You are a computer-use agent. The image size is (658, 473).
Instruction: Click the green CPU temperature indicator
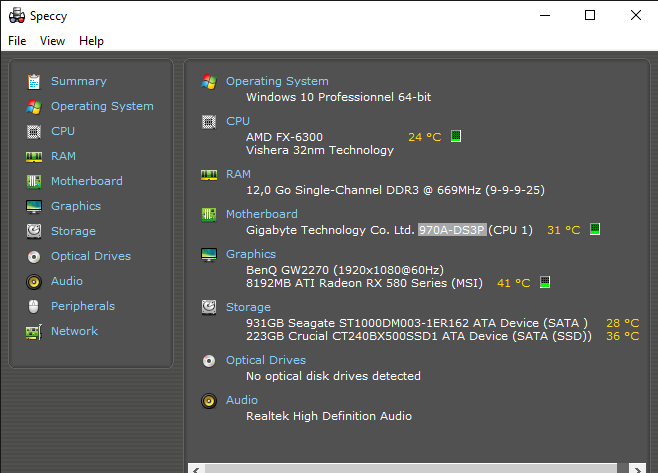click(456, 136)
